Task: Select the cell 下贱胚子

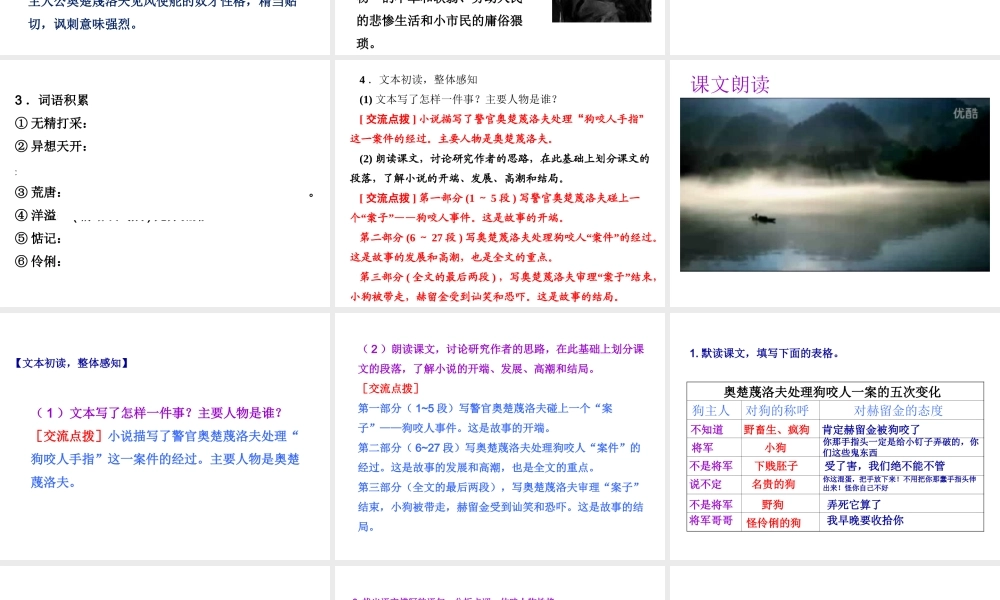Action: click(x=776, y=466)
